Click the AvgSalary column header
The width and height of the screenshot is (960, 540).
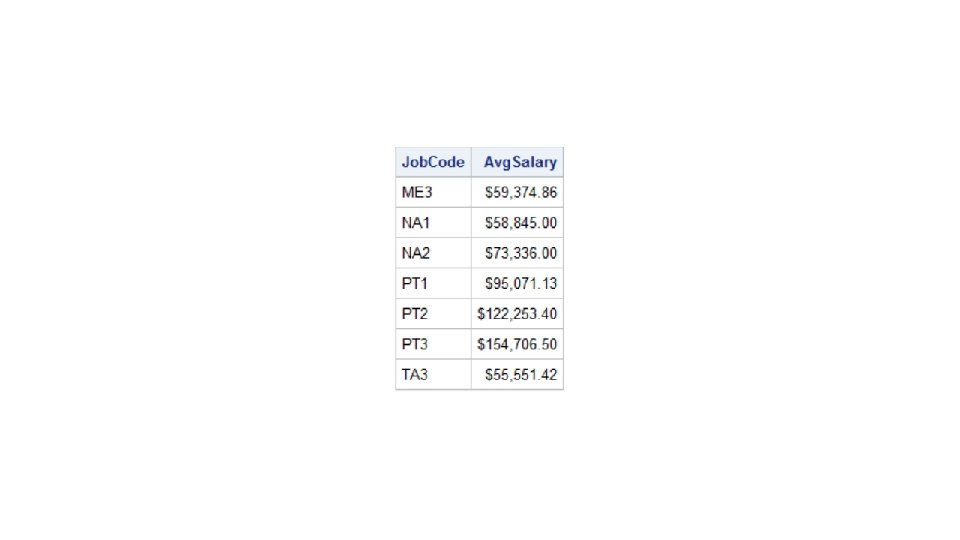(520, 162)
